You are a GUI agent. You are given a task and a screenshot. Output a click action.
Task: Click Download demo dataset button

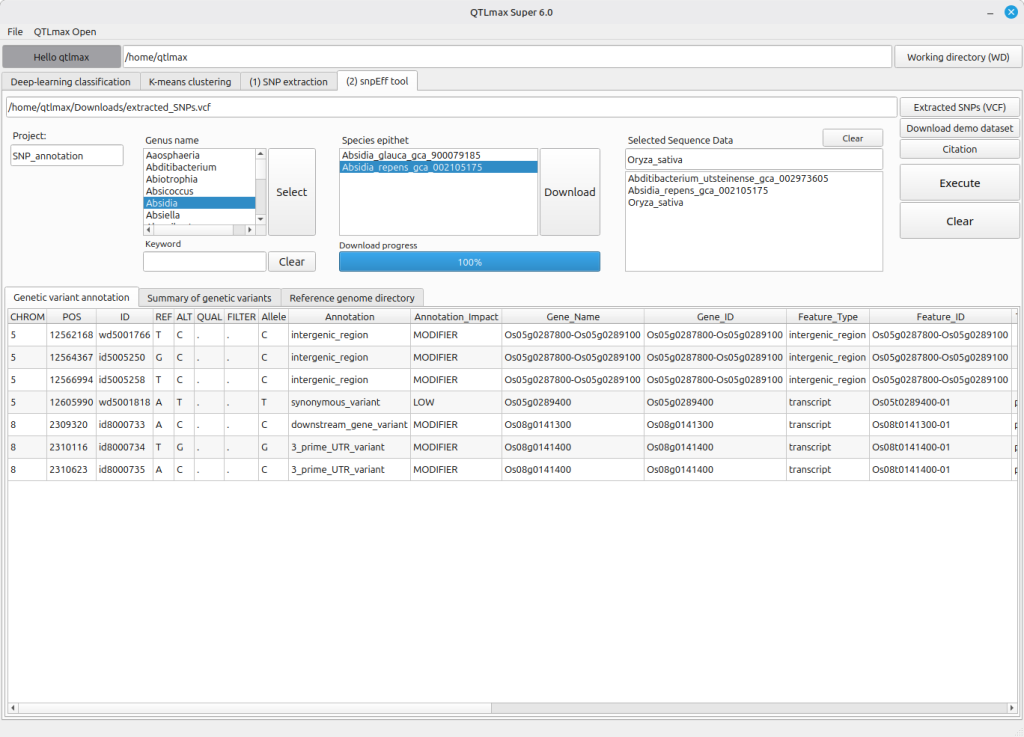click(959, 128)
